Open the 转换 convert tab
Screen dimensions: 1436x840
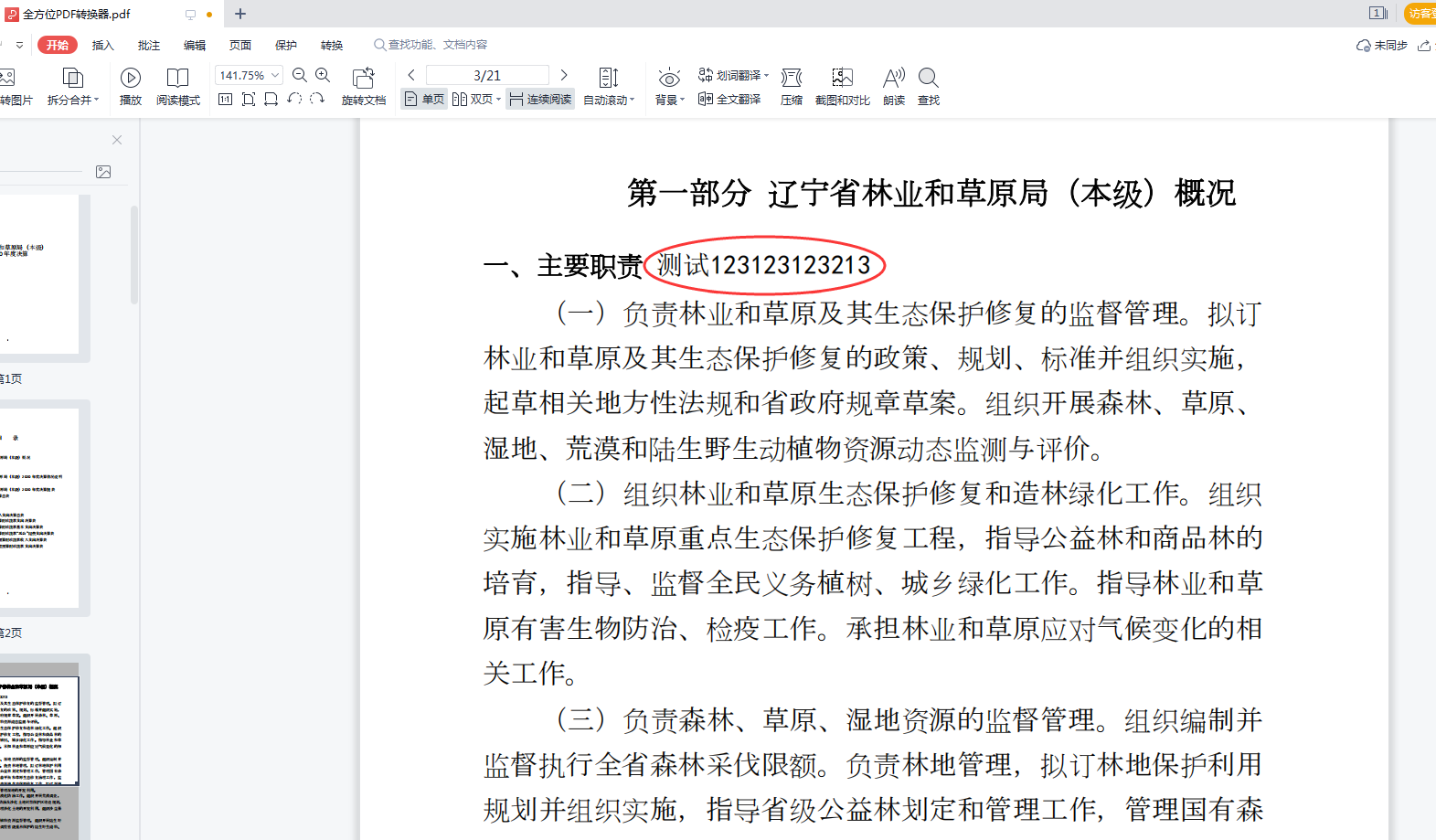click(332, 45)
